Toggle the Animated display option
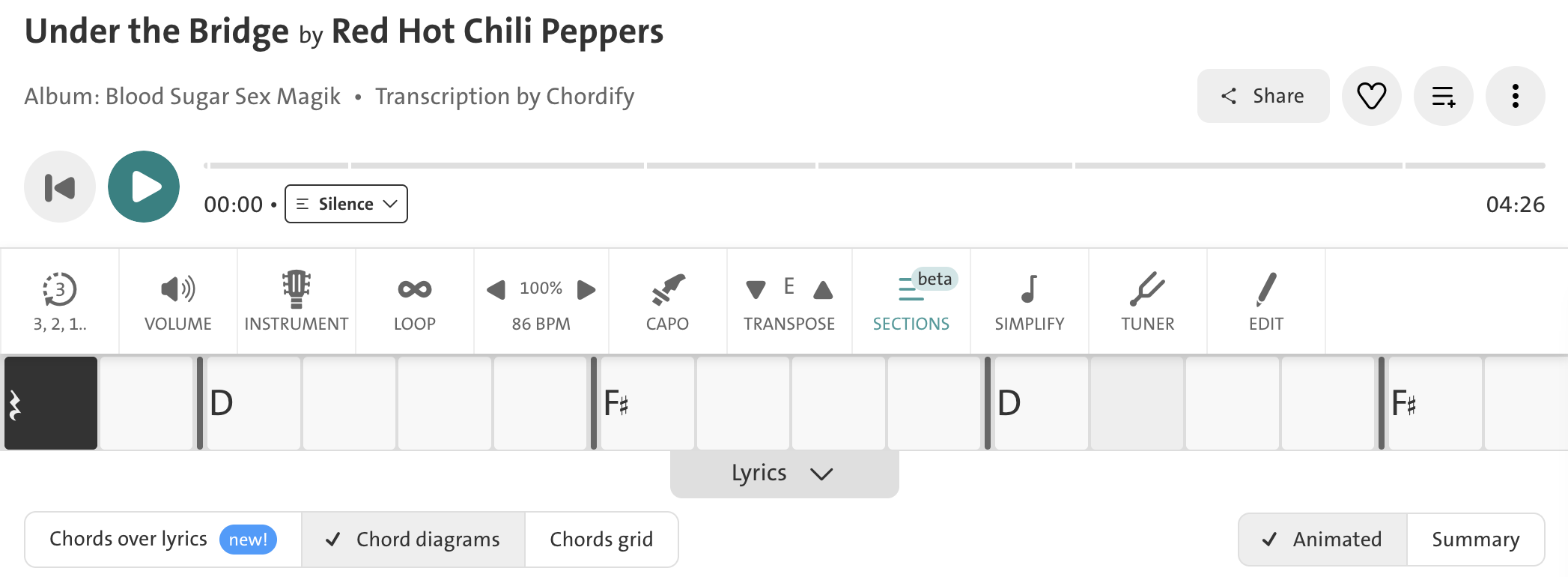The width and height of the screenshot is (1568, 577). point(1323,540)
